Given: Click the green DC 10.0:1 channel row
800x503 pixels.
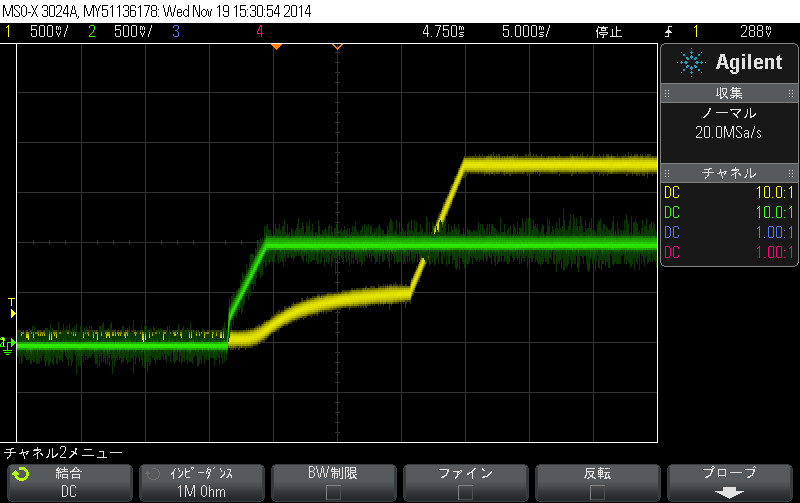Looking at the screenshot, I should pyautogui.click(x=729, y=212).
